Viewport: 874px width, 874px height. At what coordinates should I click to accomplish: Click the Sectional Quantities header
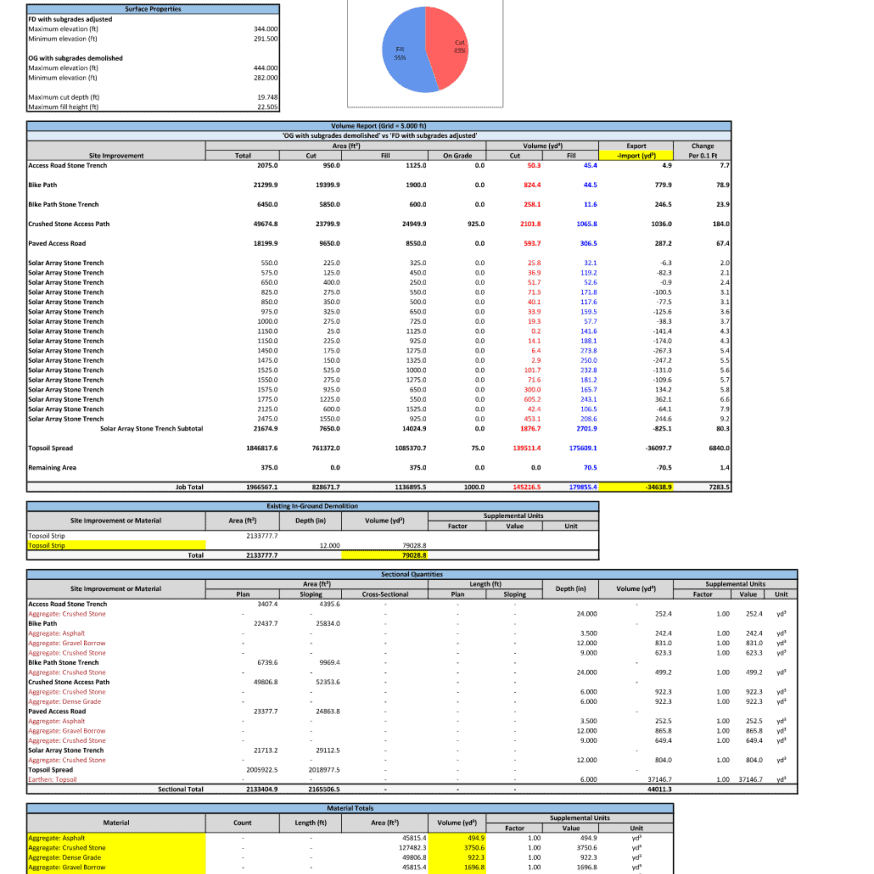435,570
